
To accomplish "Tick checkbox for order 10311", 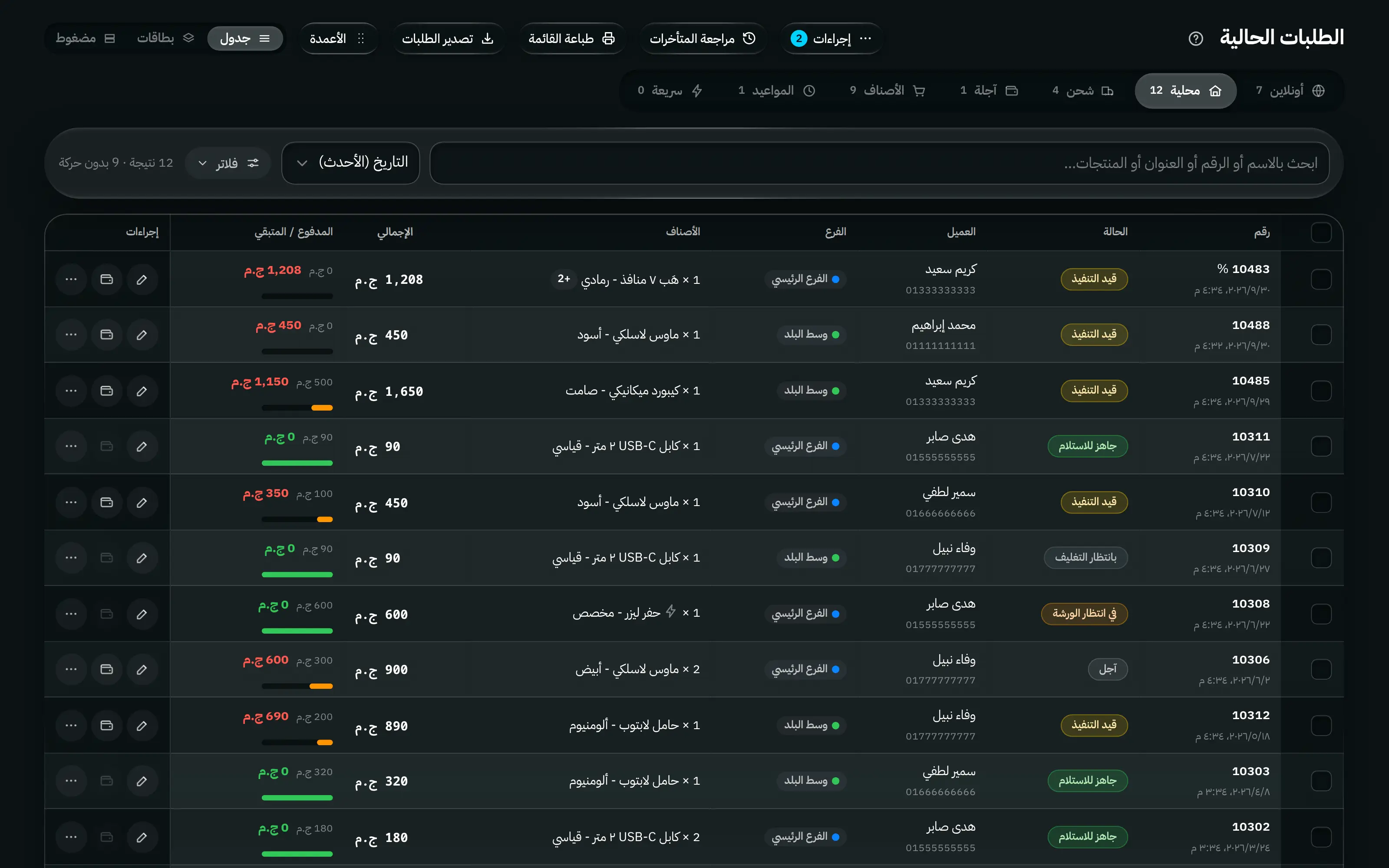I will tap(1321, 446).
